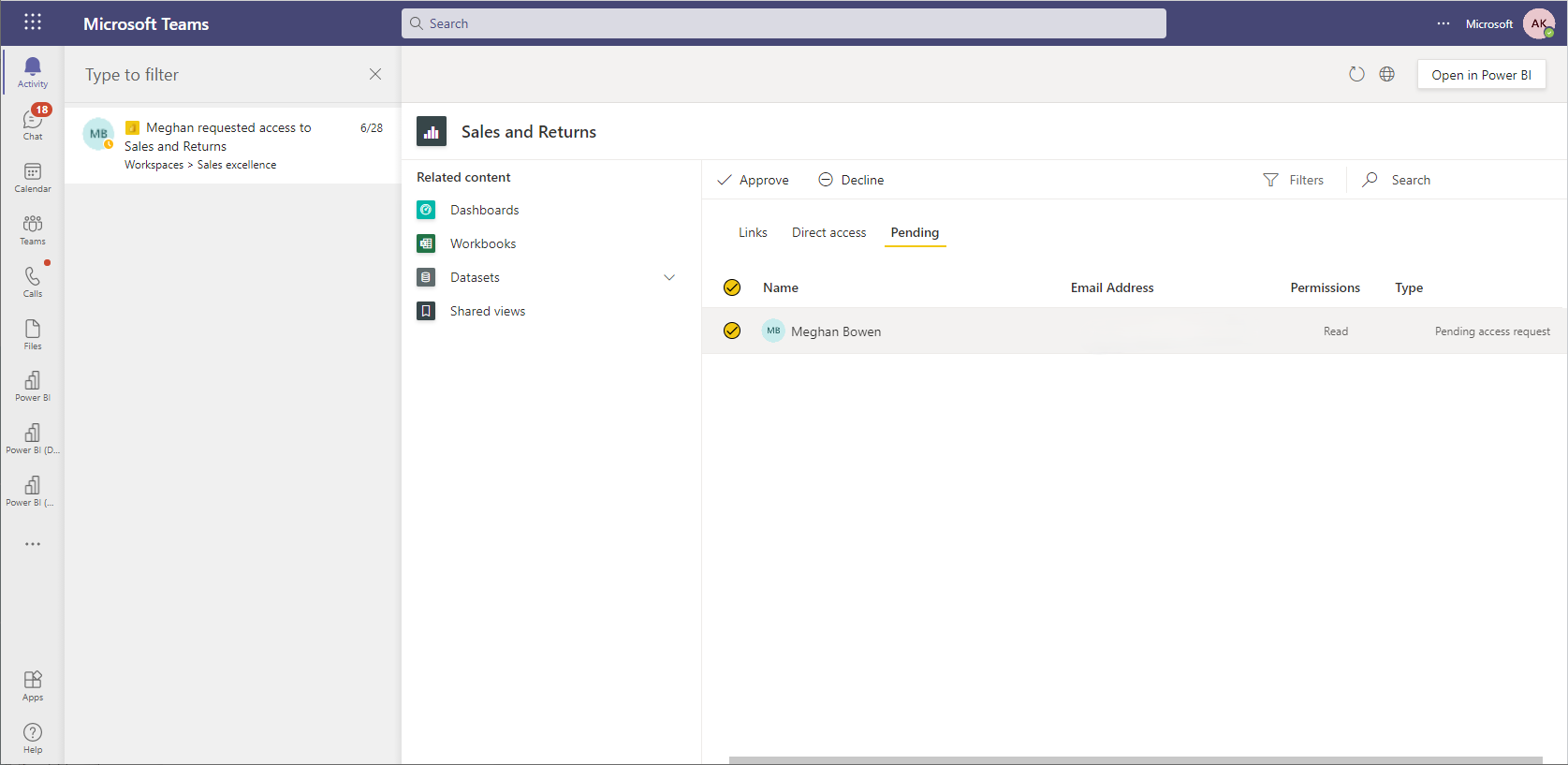Expand the Datasets chevron

coord(669,277)
